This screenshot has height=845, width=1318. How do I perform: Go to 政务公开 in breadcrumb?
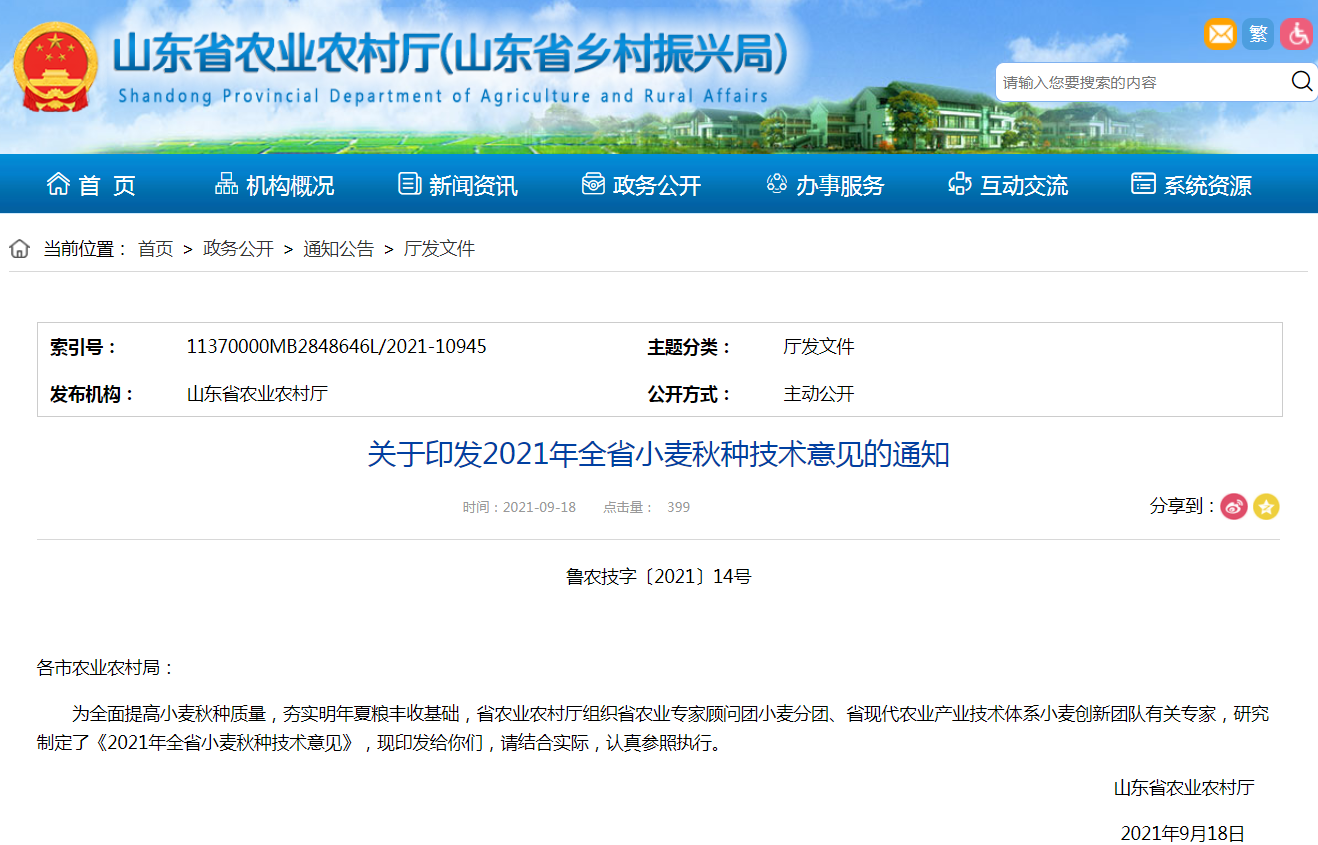[x=238, y=249]
